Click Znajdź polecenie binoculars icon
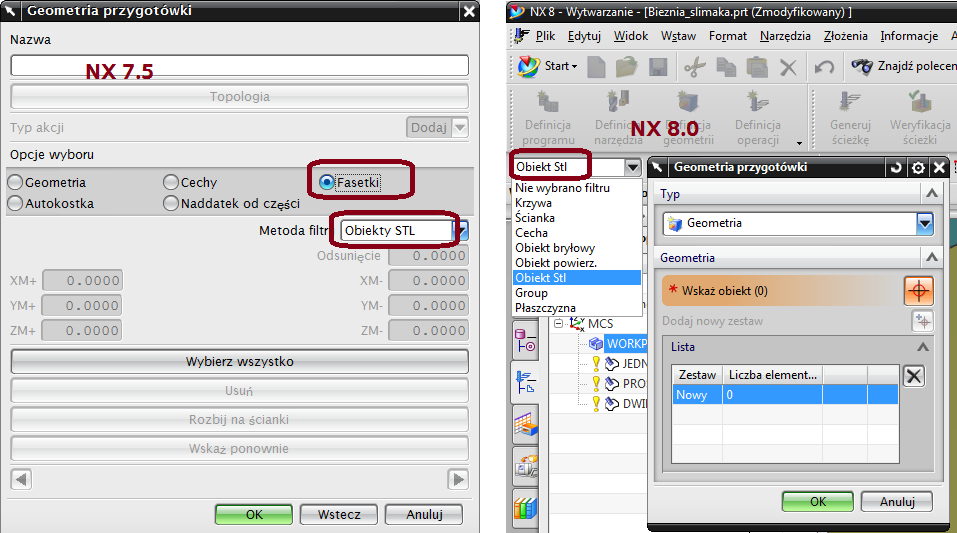Screen dimensions: 957x533 point(862,66)
